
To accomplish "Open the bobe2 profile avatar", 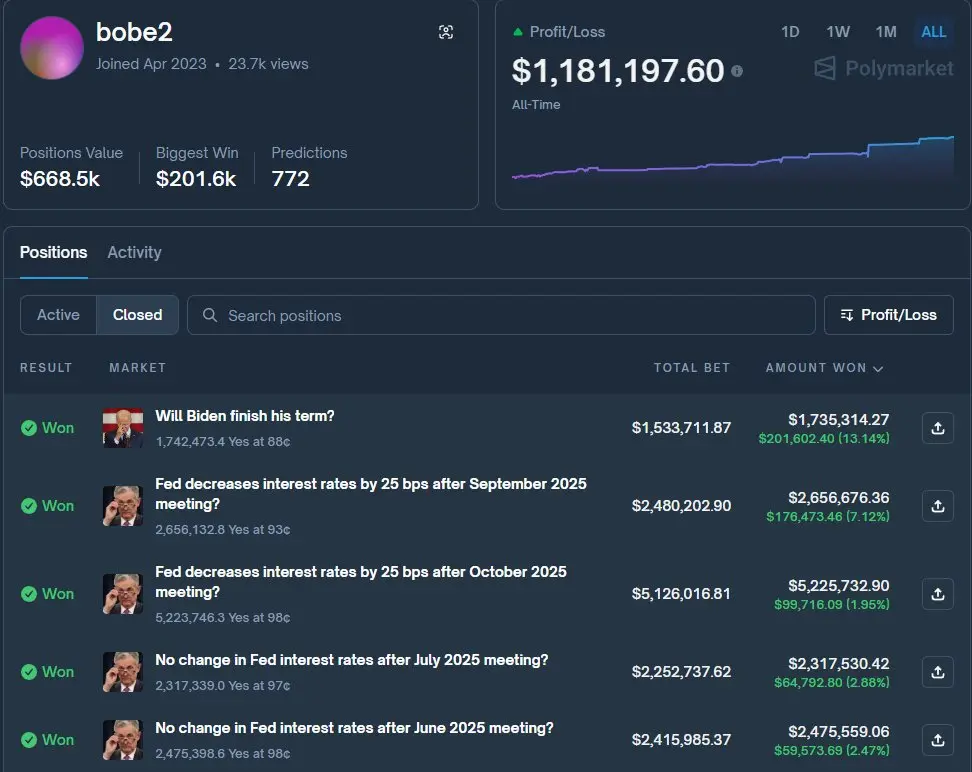I will pyautogui.click(x=52, y=48).
